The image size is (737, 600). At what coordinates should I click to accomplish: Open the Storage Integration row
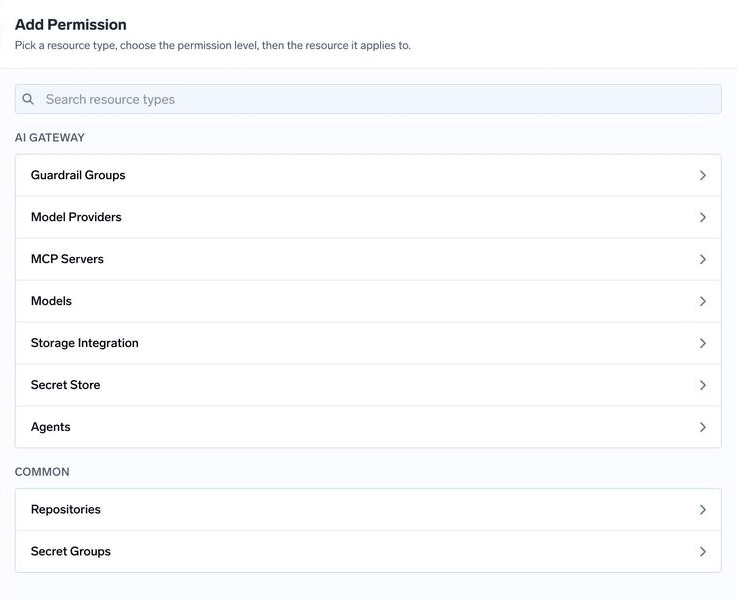(x=368, y=343)
